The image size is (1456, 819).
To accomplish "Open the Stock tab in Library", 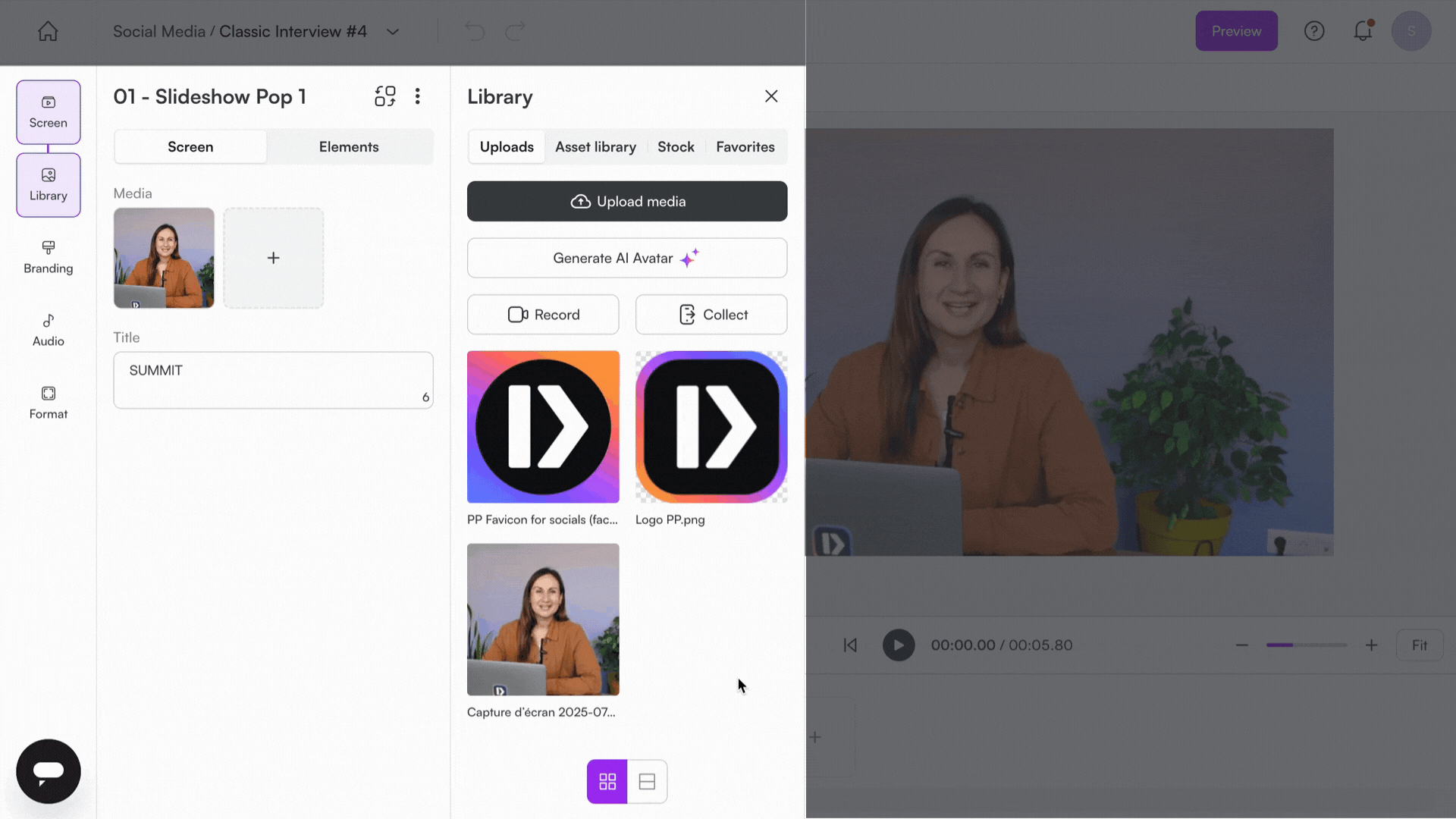I will click(676, 147).
